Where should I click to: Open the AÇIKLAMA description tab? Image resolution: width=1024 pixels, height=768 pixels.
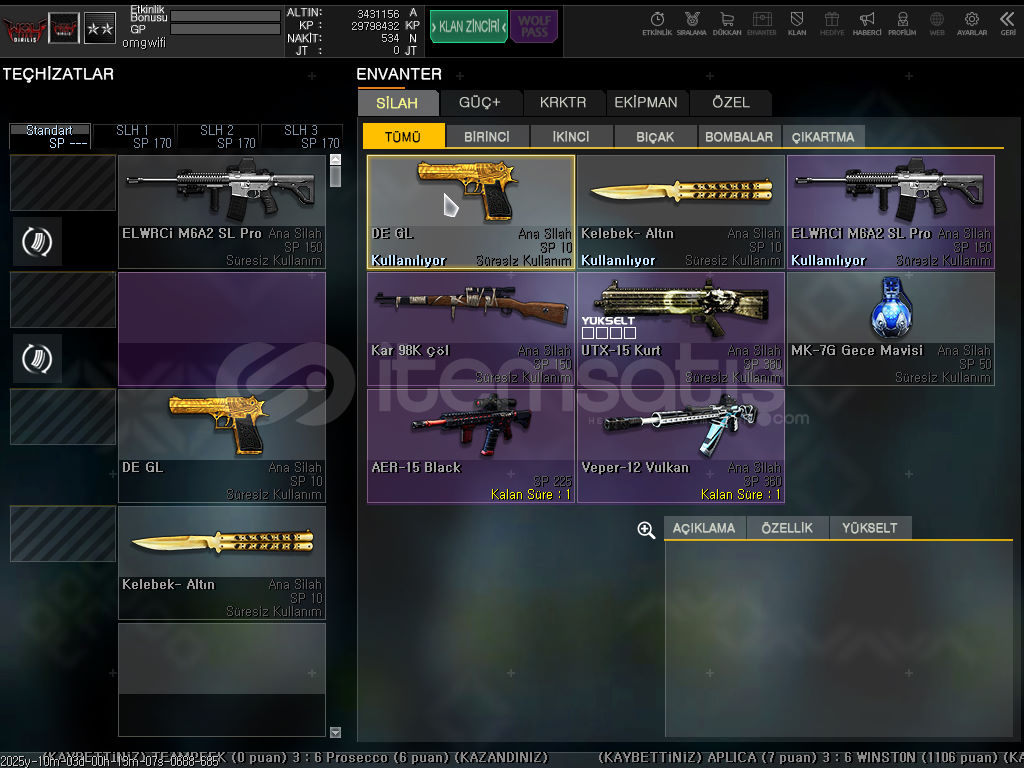click(704, 528)
